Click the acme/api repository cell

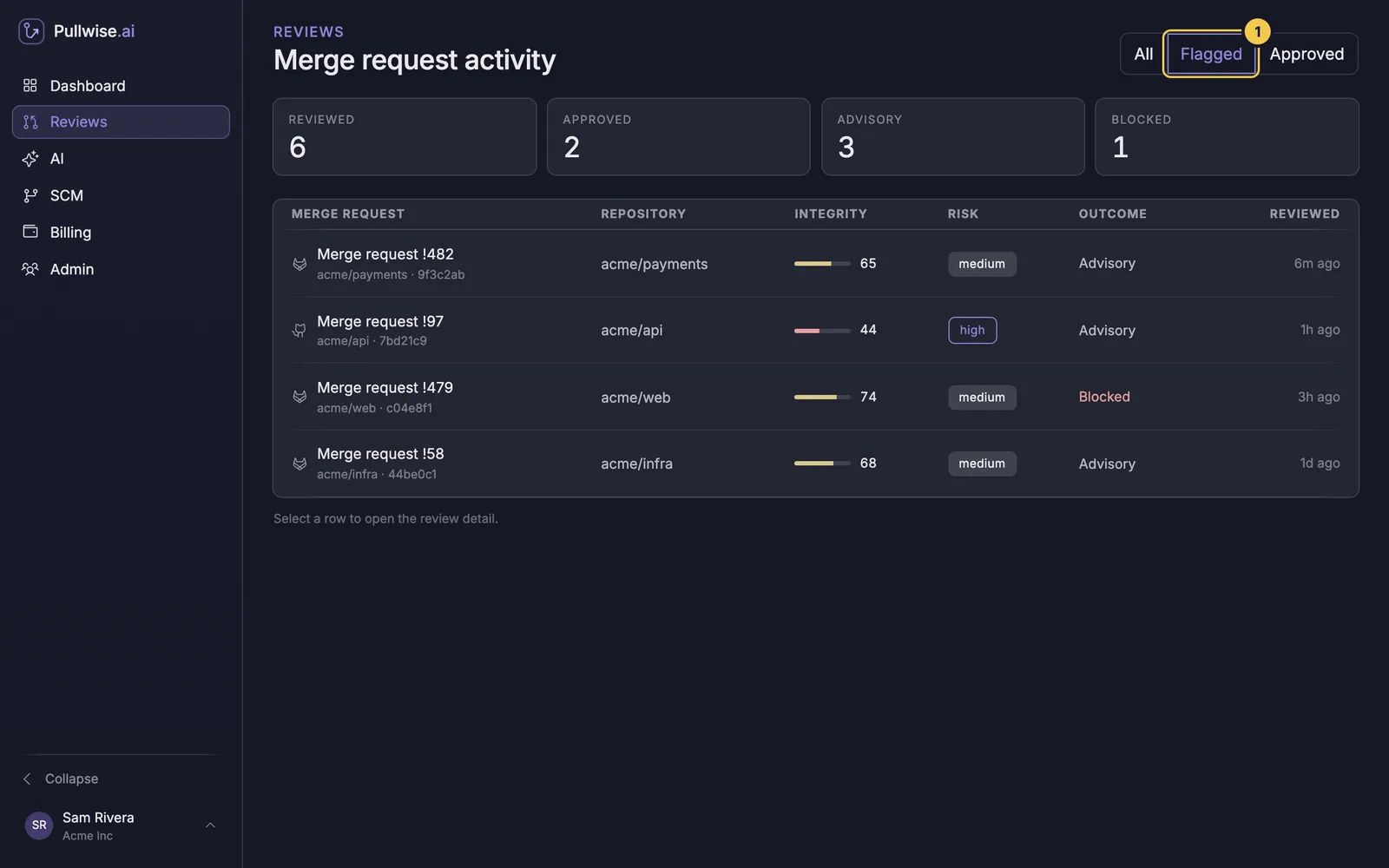click(x=631, y=330)
